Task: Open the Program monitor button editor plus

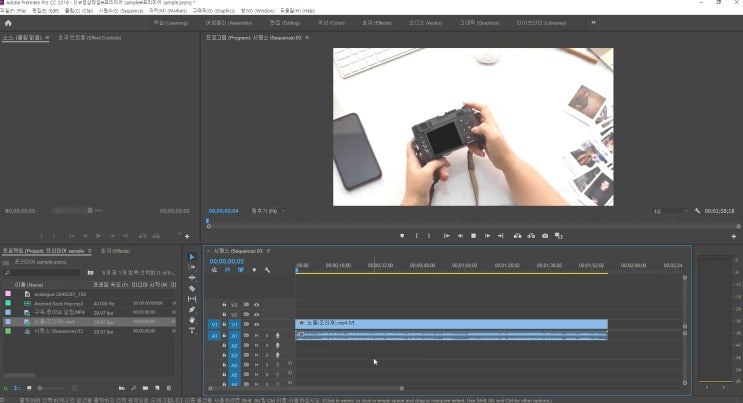Action: 734,236
